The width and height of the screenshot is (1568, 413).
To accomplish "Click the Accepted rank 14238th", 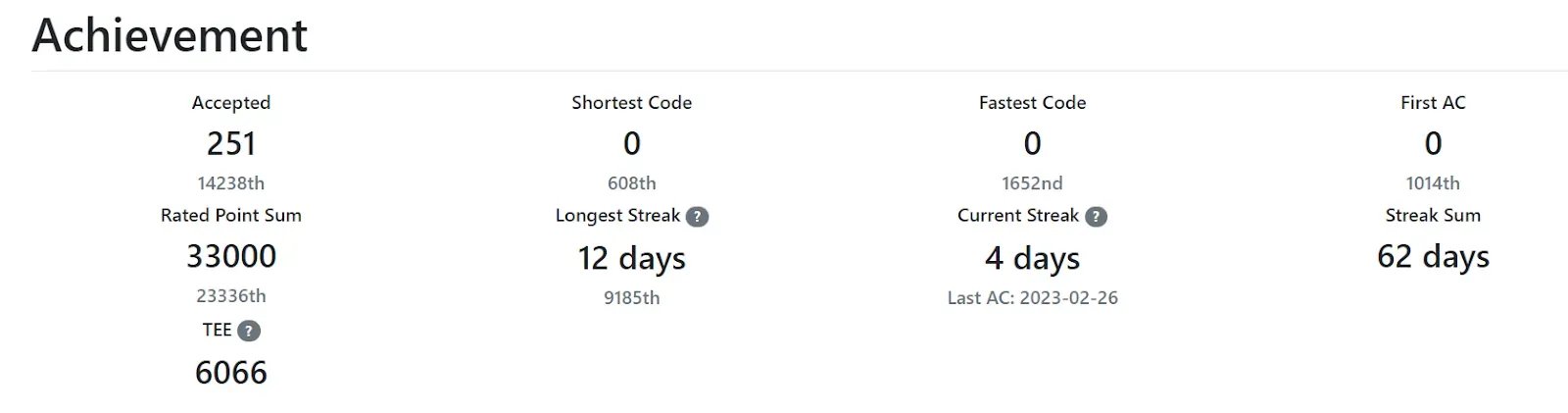I will [x=231, y=183].
